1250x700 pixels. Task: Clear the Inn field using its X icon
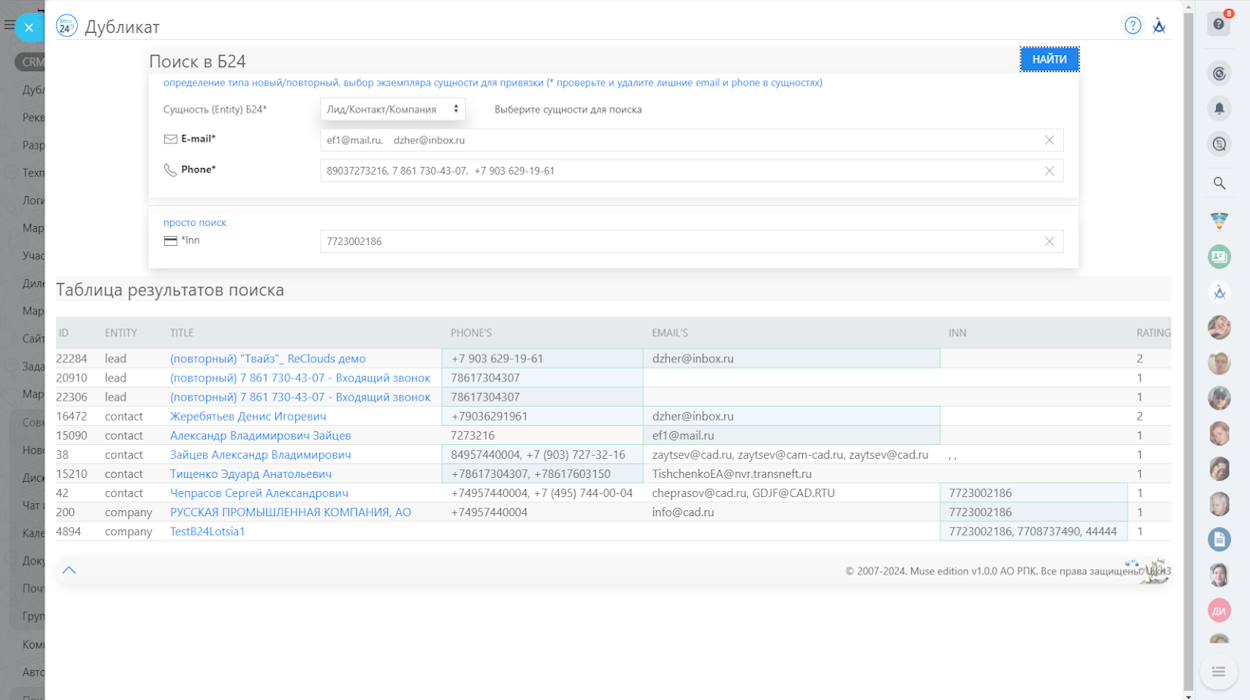[1049, 241]
